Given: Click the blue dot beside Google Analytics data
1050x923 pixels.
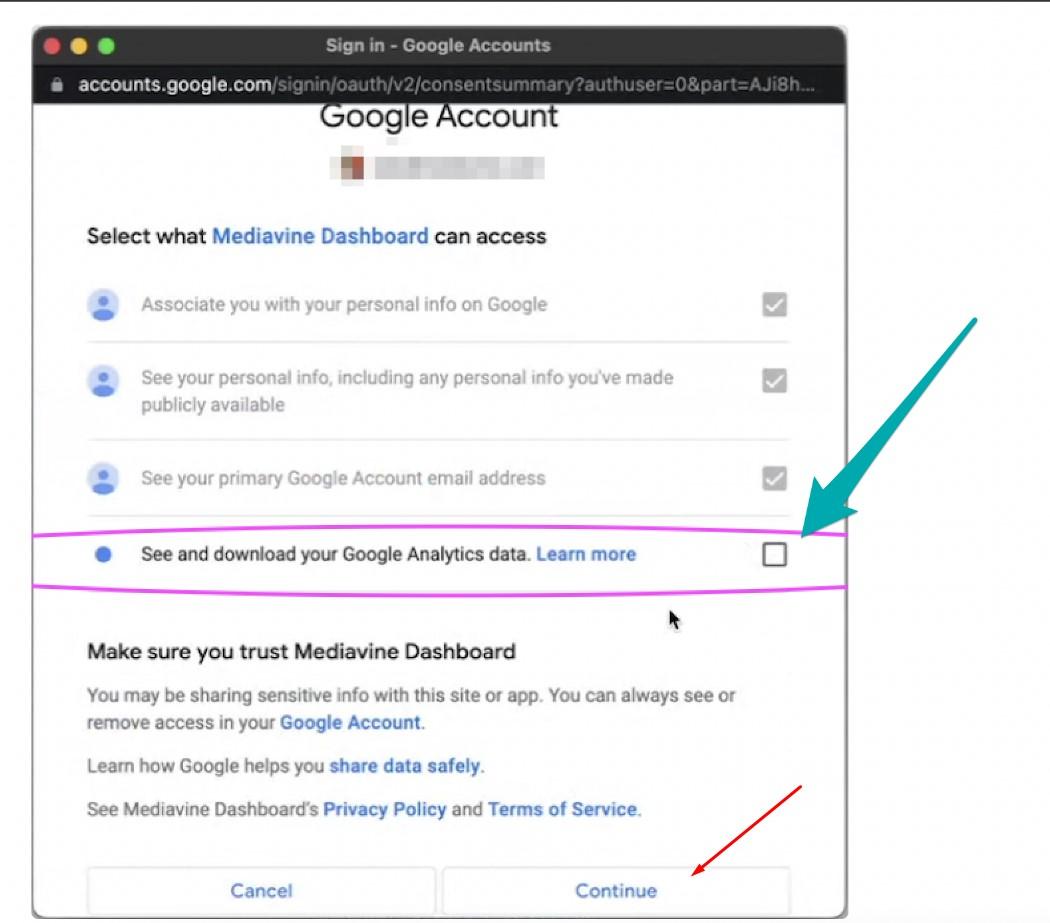Looking at the screenshot, I should point(103,555).
